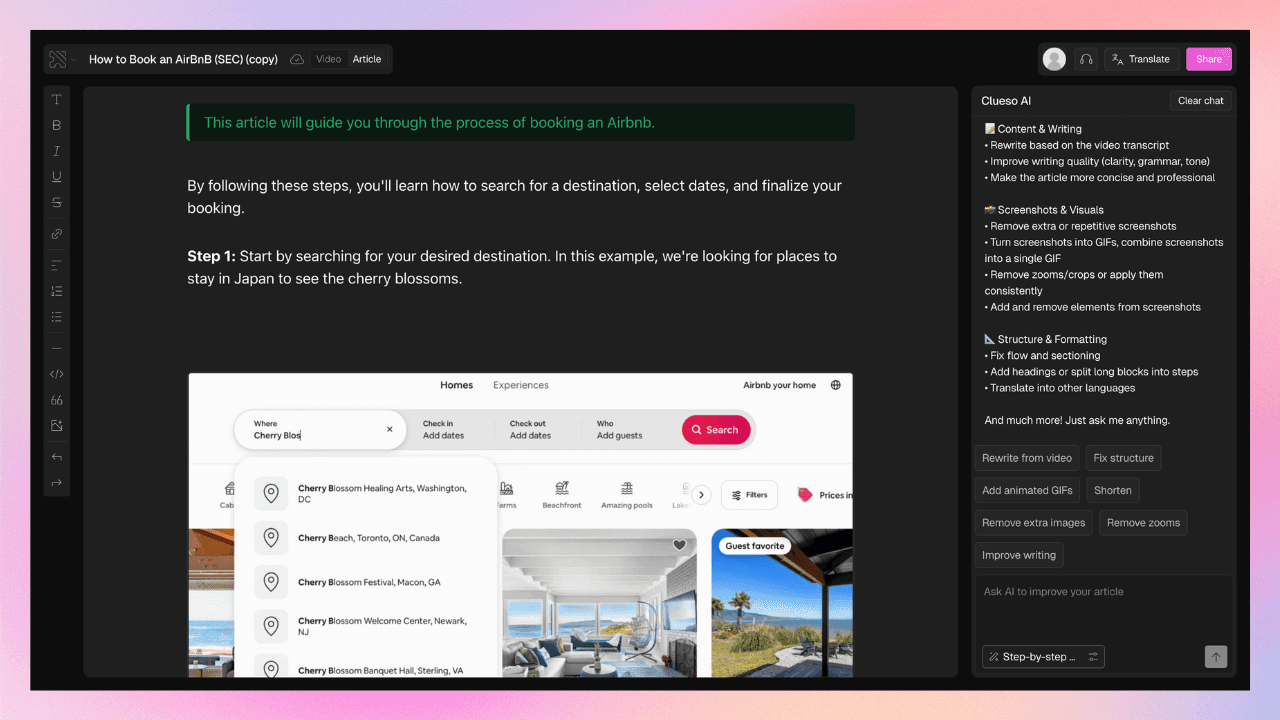Open the Translate option

1141,59
